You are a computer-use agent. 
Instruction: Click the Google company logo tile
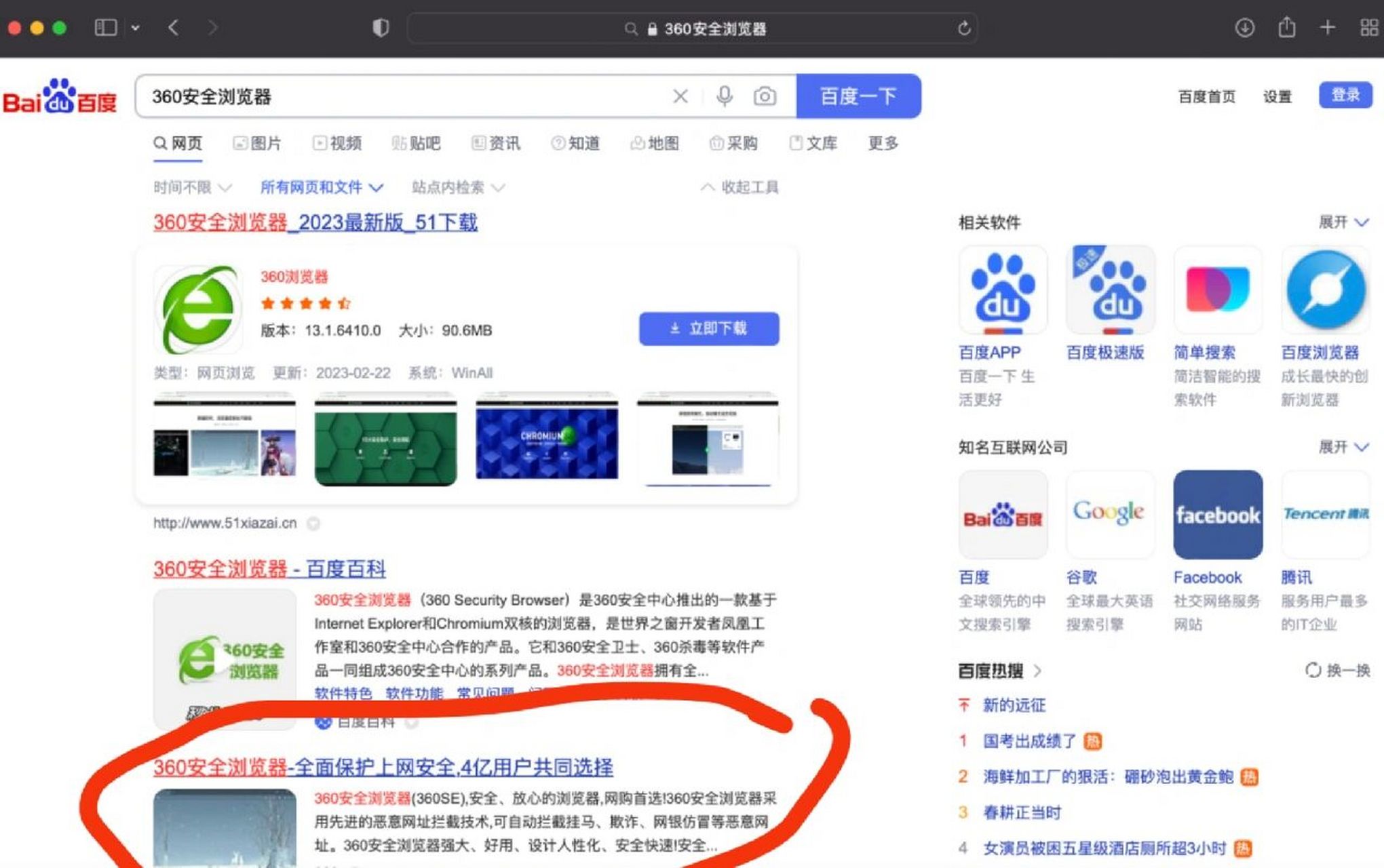(1110, 515)
